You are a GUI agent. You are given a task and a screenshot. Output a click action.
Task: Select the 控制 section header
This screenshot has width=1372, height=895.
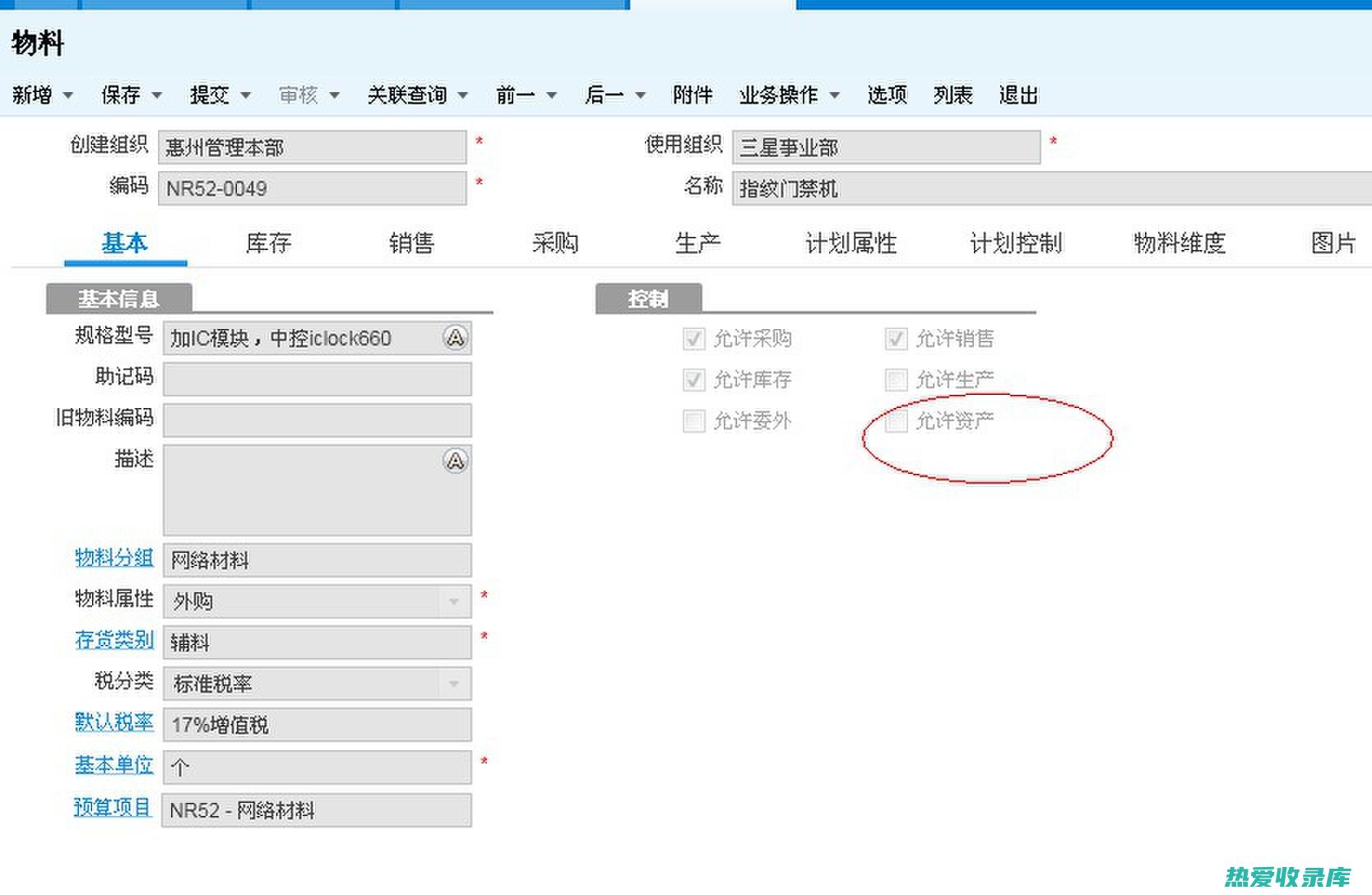(x=649, y=299)
